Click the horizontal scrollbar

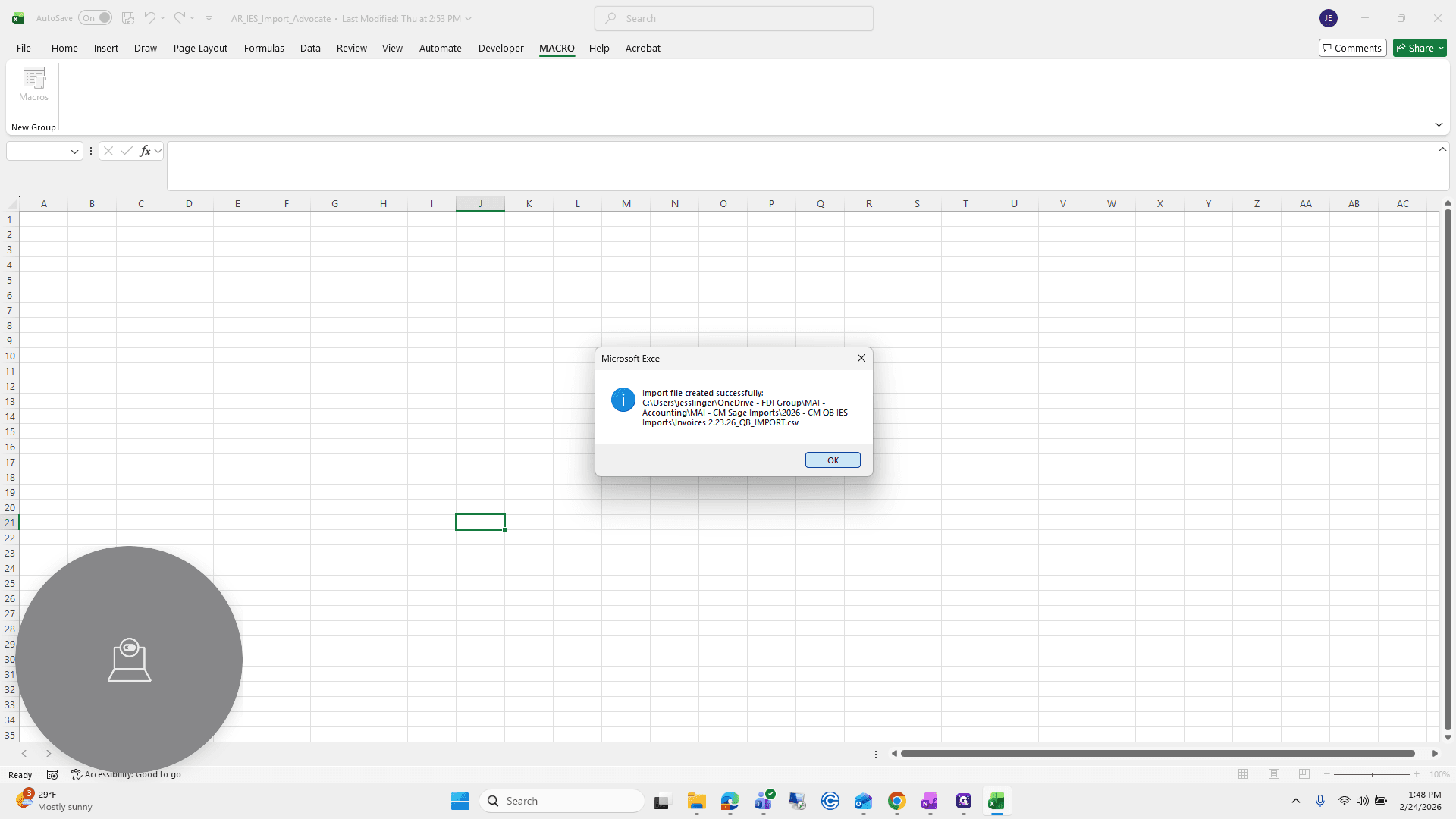pos(1157,753)
